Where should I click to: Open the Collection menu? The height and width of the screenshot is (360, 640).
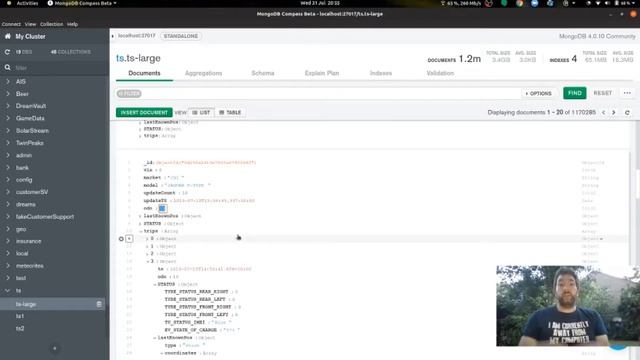(x=51, y=24)
